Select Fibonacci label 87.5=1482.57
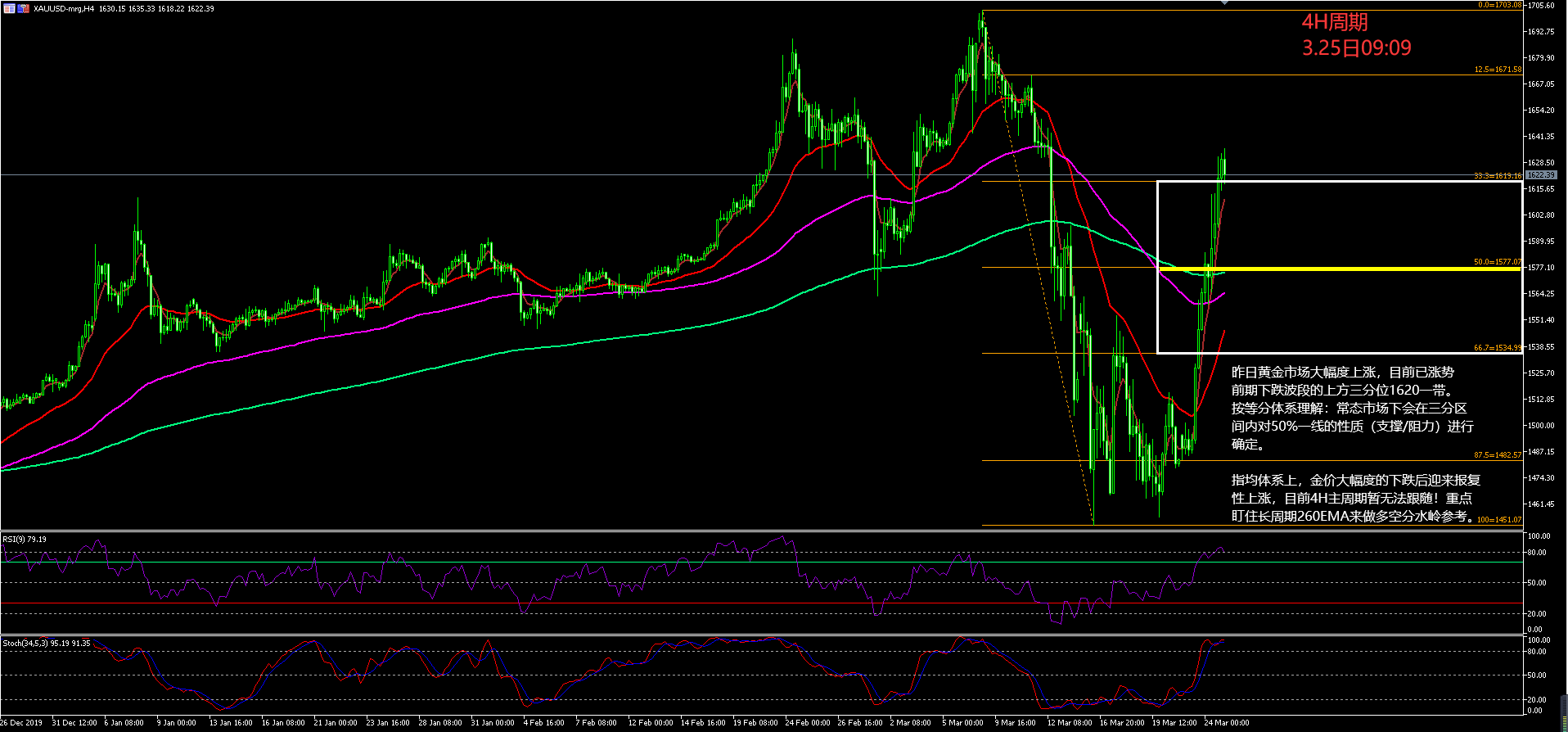This screenshot has height=732, width=1568. 1498,455
